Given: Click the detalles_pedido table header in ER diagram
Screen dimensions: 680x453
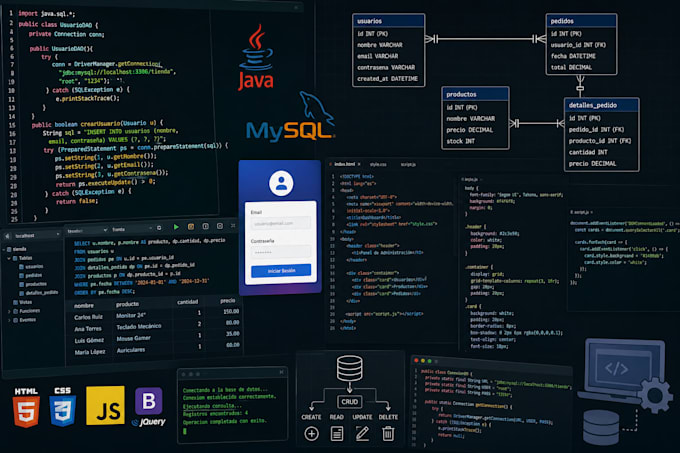Looking at the screenshot, I should (602, 105).
